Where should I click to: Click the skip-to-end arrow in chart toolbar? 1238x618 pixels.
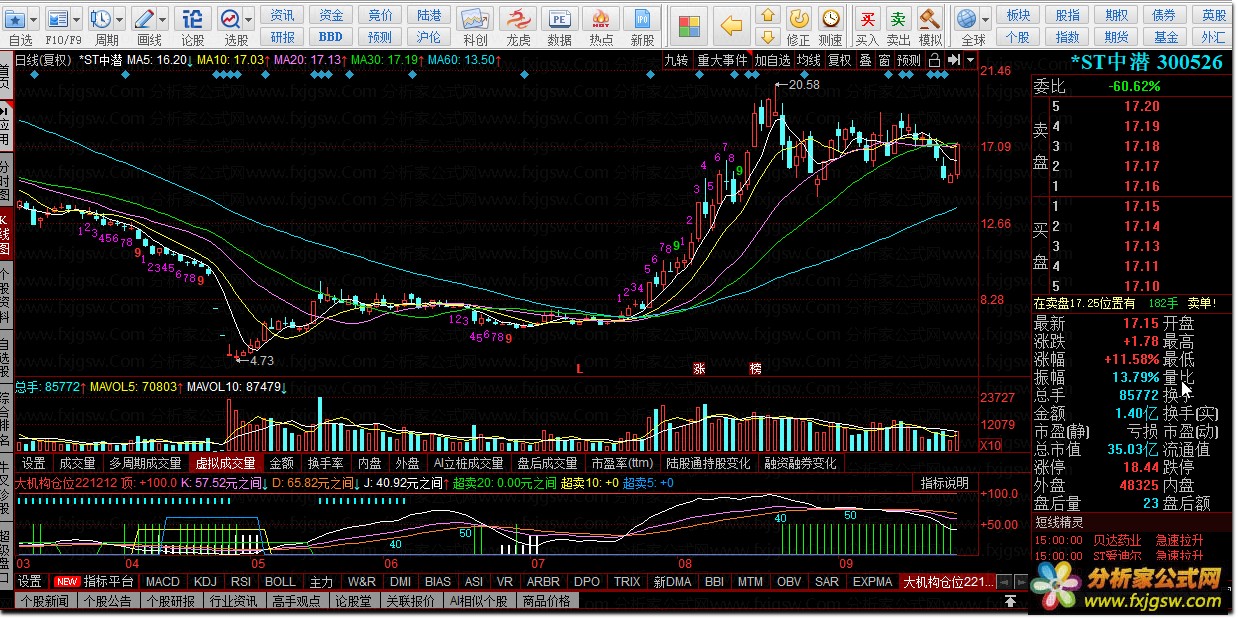(954, 60)
